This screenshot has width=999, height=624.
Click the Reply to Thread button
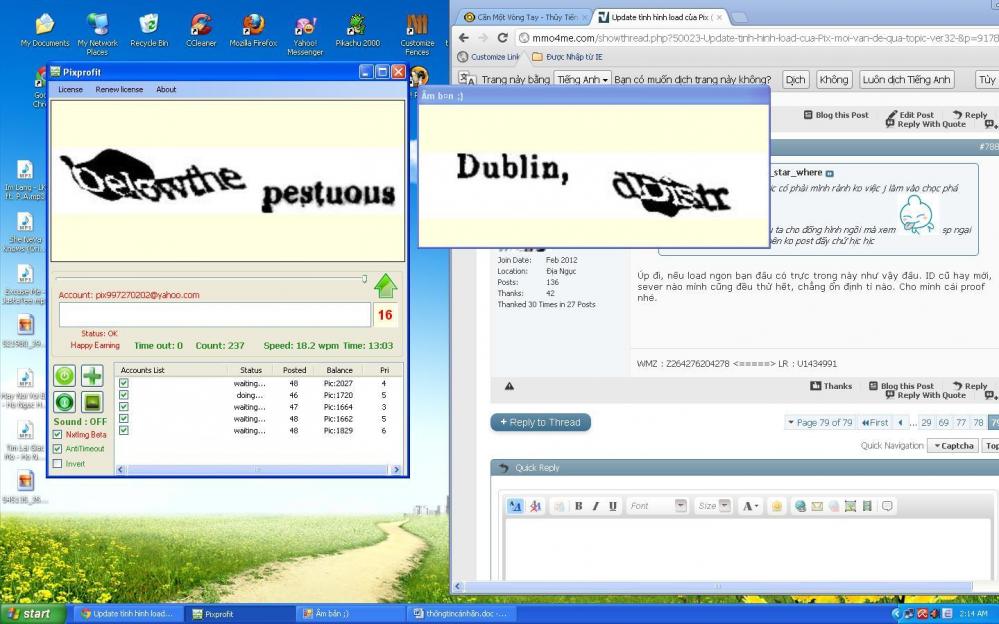[x=540, y=422]
